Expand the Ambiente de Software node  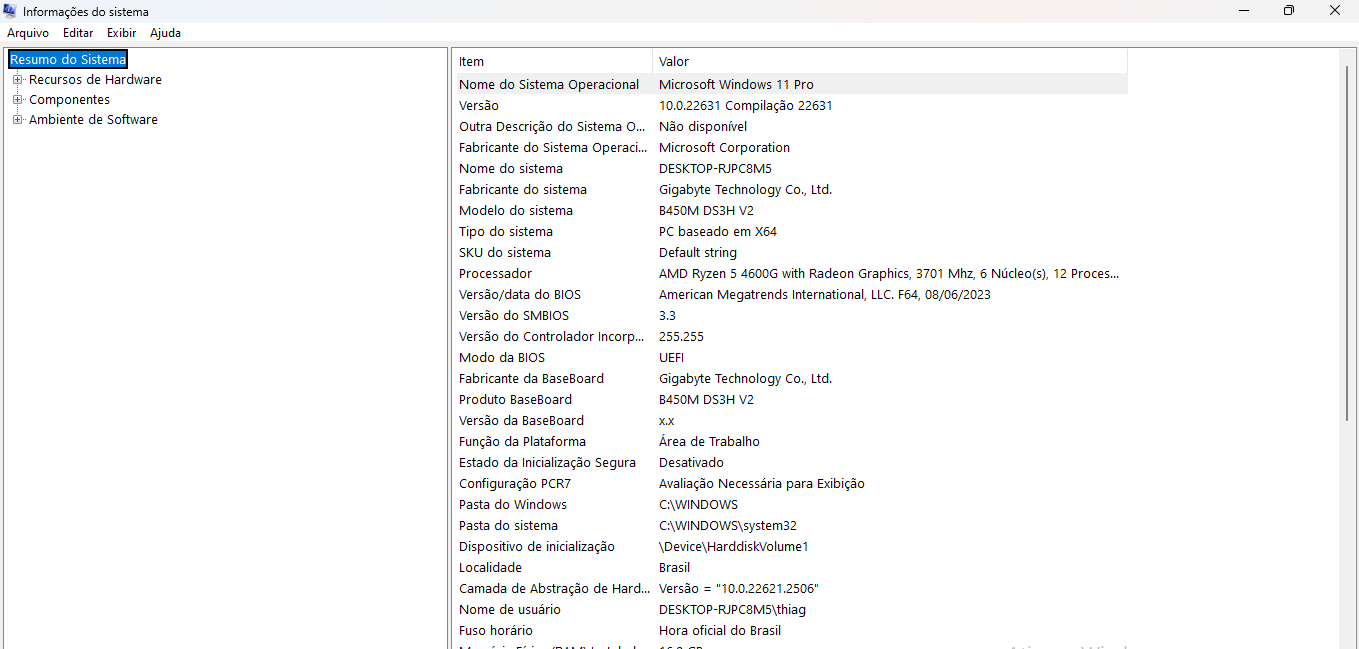click(17, 120)
